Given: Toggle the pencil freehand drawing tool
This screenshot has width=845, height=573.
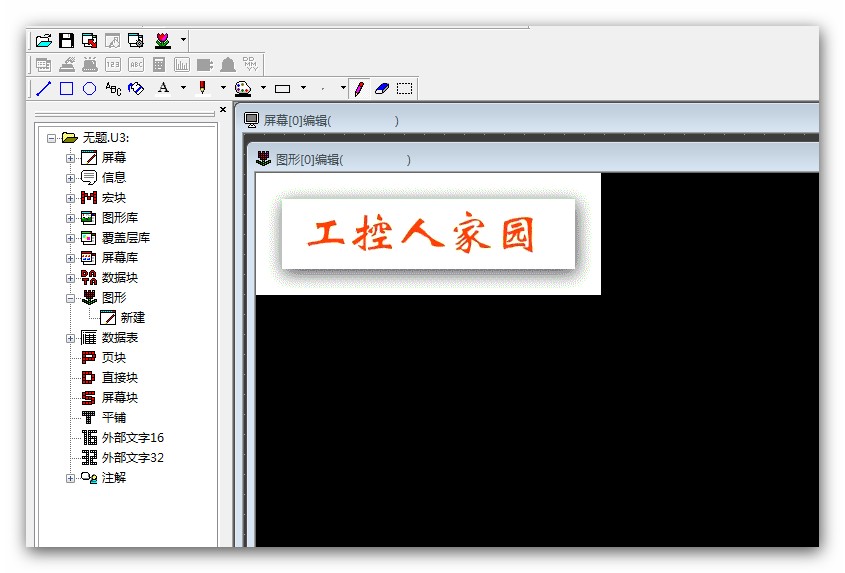Looking at the screenshot, I should coord(358,89).
